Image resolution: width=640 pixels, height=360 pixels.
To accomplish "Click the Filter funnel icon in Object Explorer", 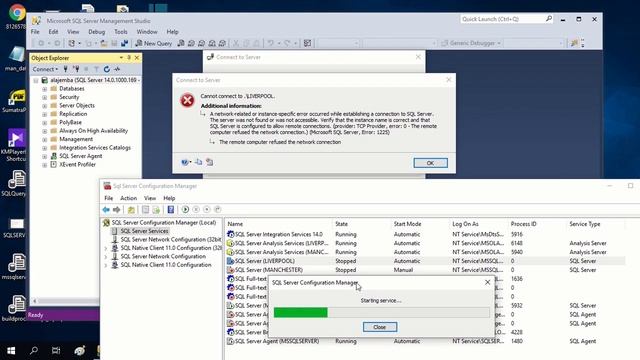I will click(x=96, y=69).
